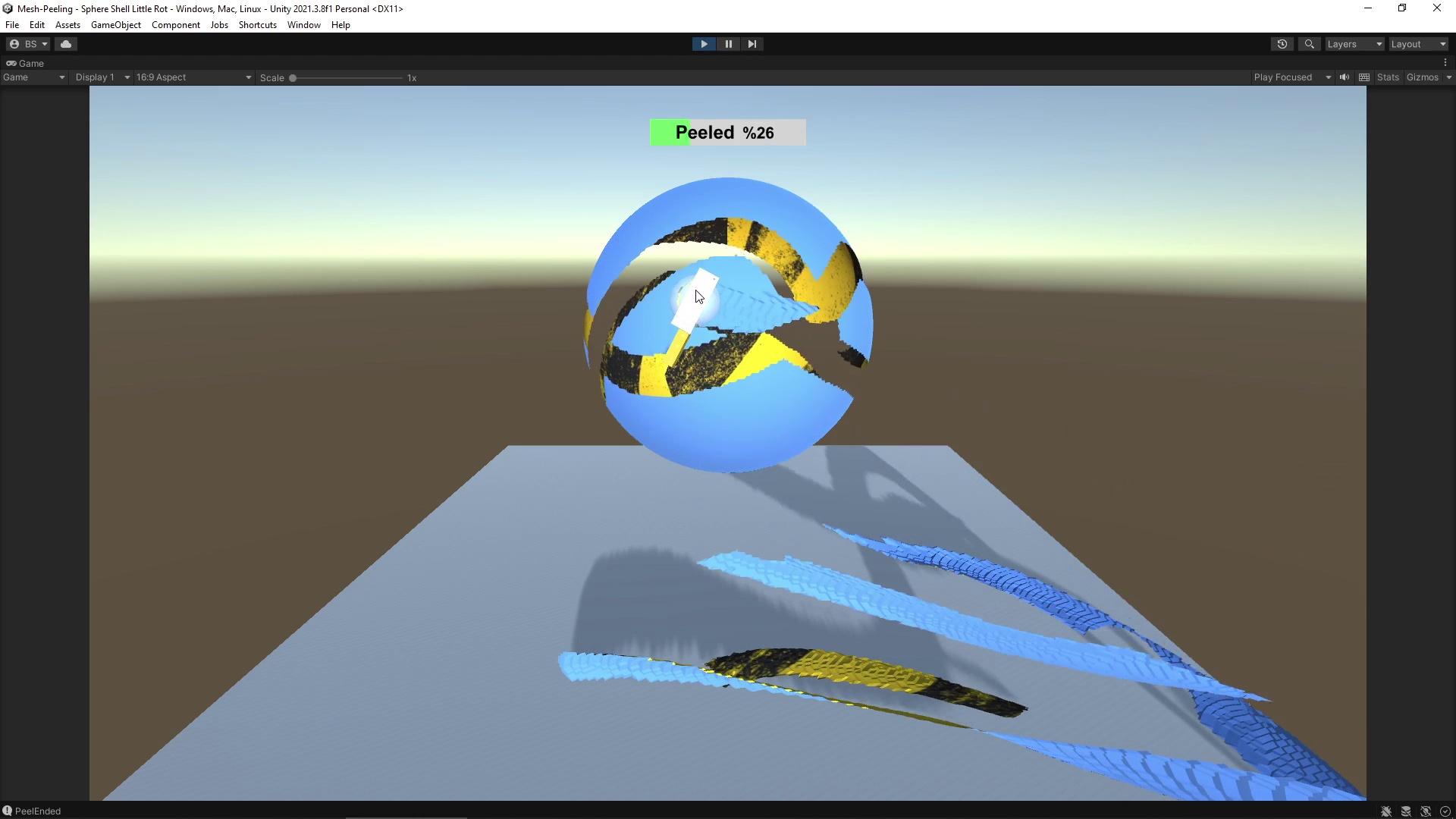Click the Scale slider handle
Viewport: 1456px width, 819px height.
tap(293, 78)
